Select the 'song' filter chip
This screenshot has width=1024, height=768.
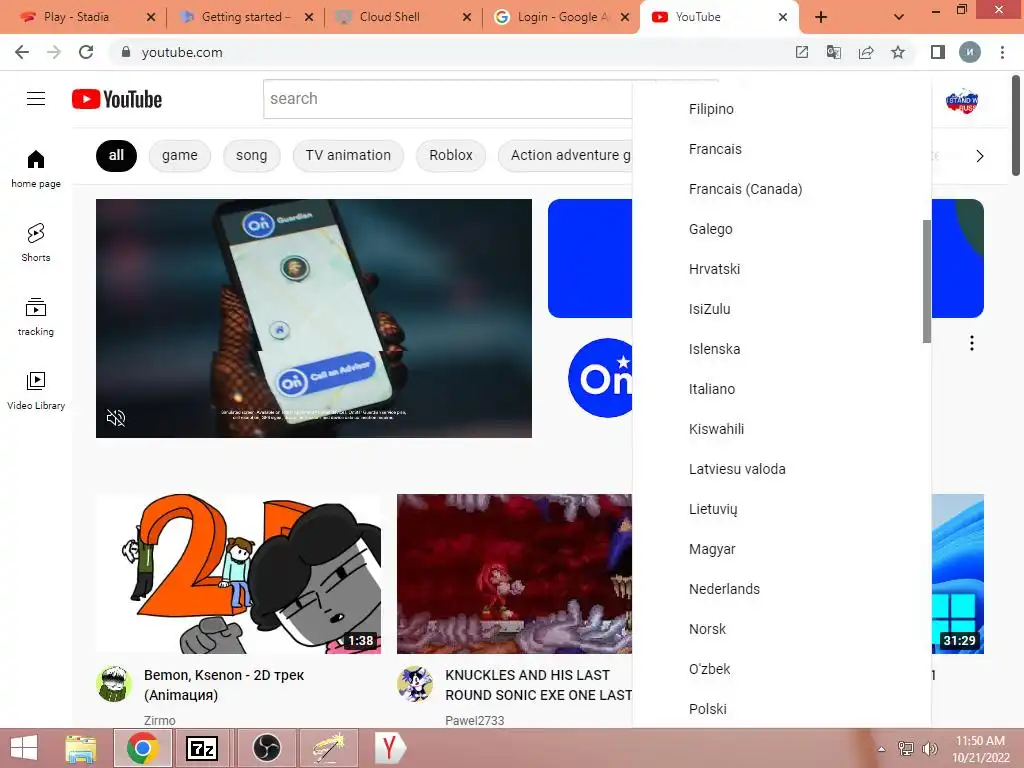251,155
